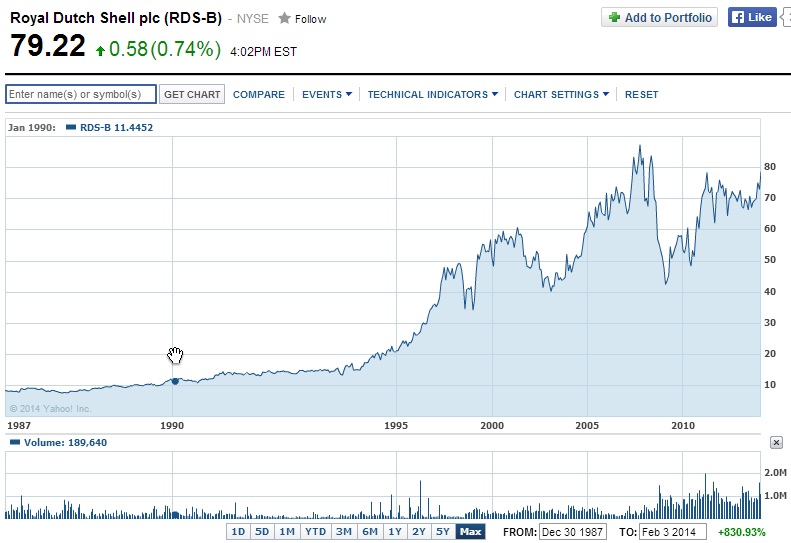
Task: Select the 5Y range tab
Action: coord(443,531)
